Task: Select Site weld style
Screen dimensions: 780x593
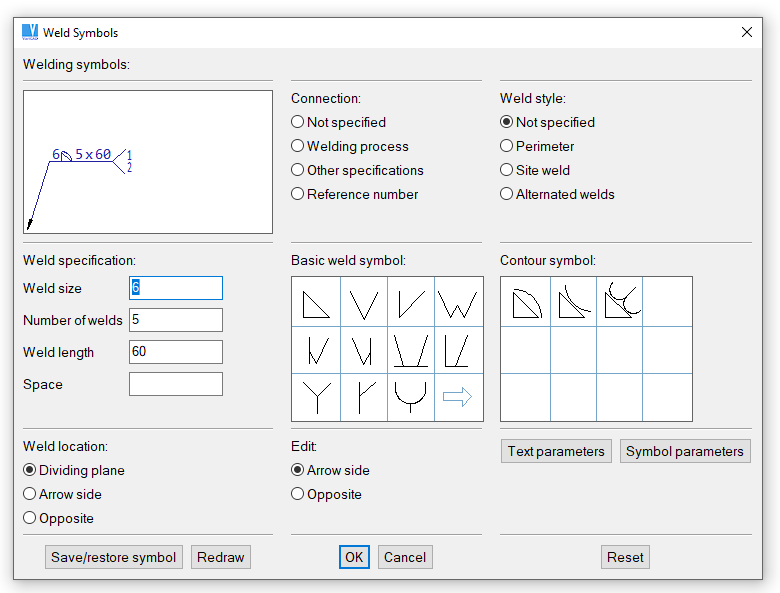Action: [507, 170]
